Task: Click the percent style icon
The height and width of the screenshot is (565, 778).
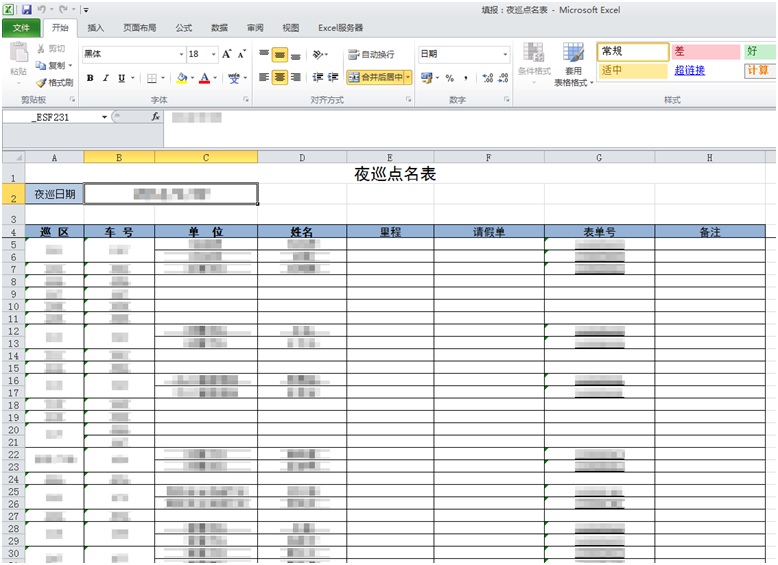Action: coord(449,78)
